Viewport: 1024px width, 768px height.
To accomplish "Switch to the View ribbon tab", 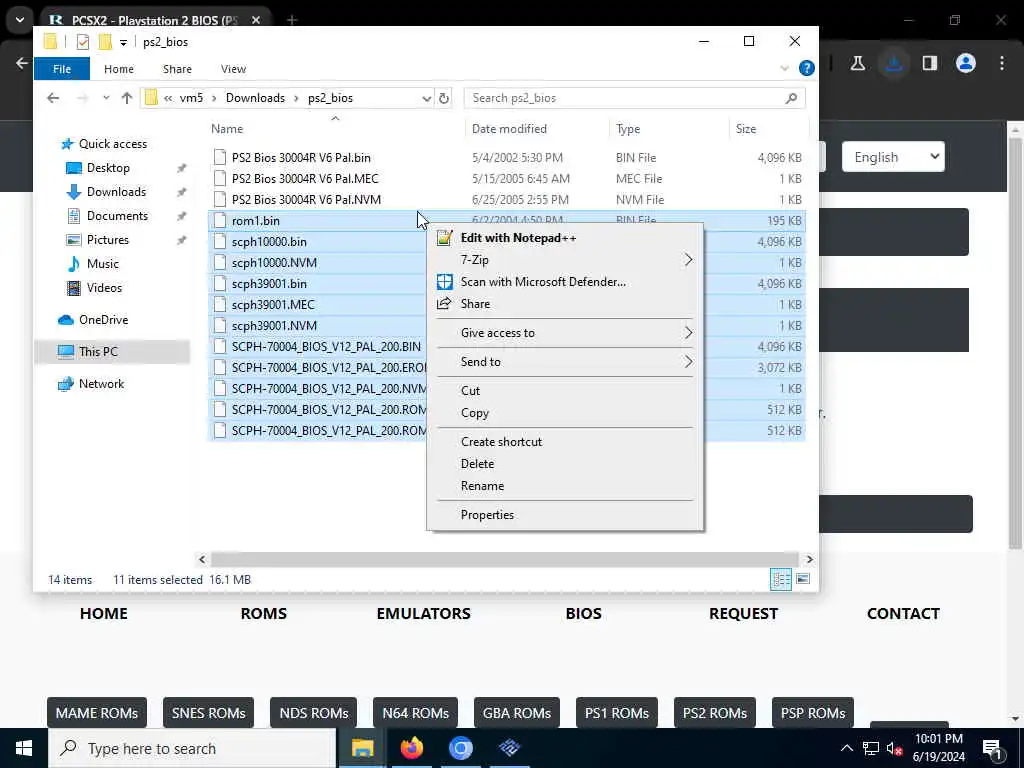I will click(x=233, y=69).
